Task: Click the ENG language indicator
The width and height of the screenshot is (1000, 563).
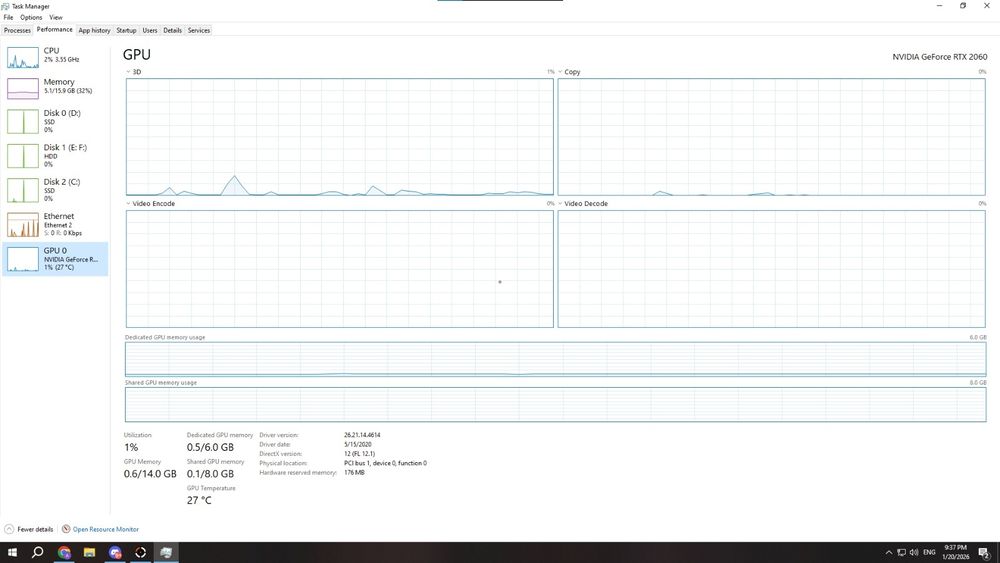Action: pos(929,552)
